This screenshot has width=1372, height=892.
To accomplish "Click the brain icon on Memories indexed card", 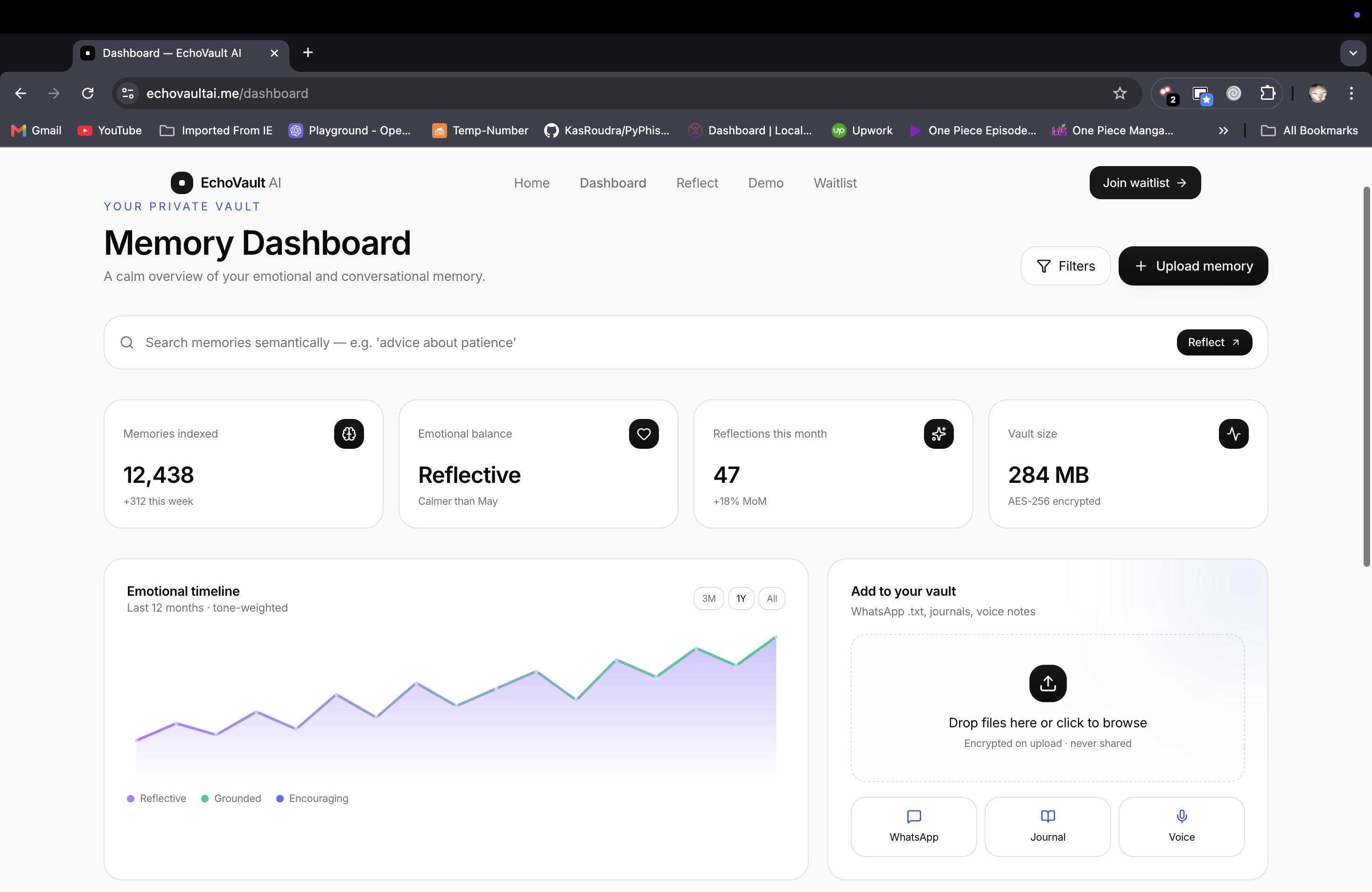I will pos(349,434).
